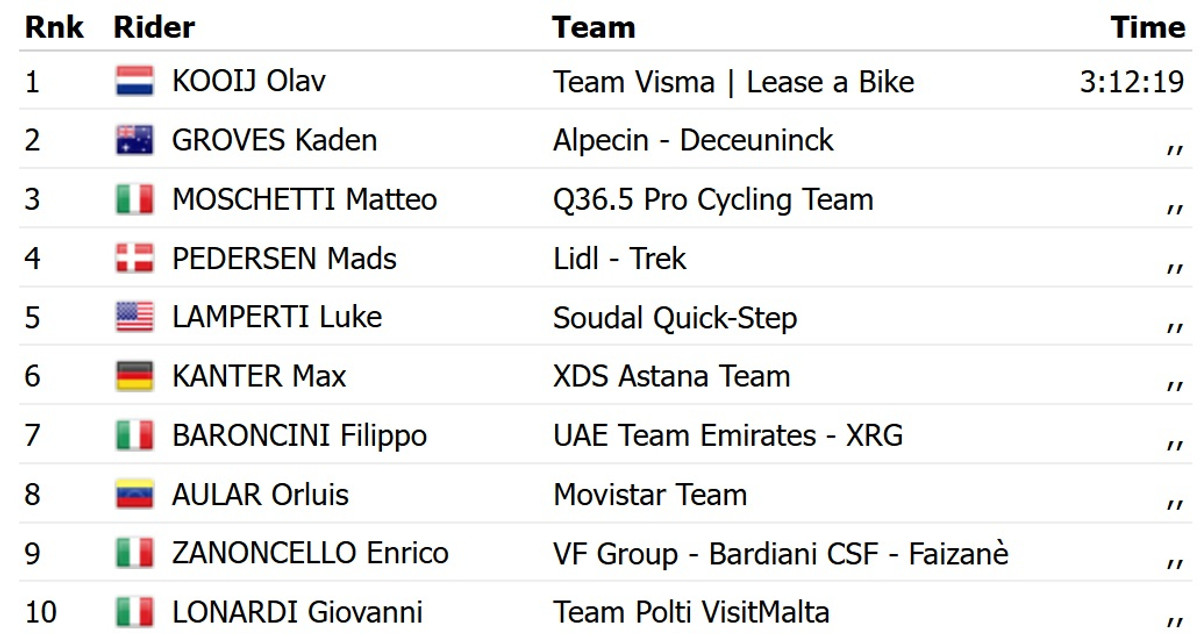Click the Australian flag beside GROVES Kaden
The image size is (1200, 638).
pyautogui.click(x=134, y=140)
